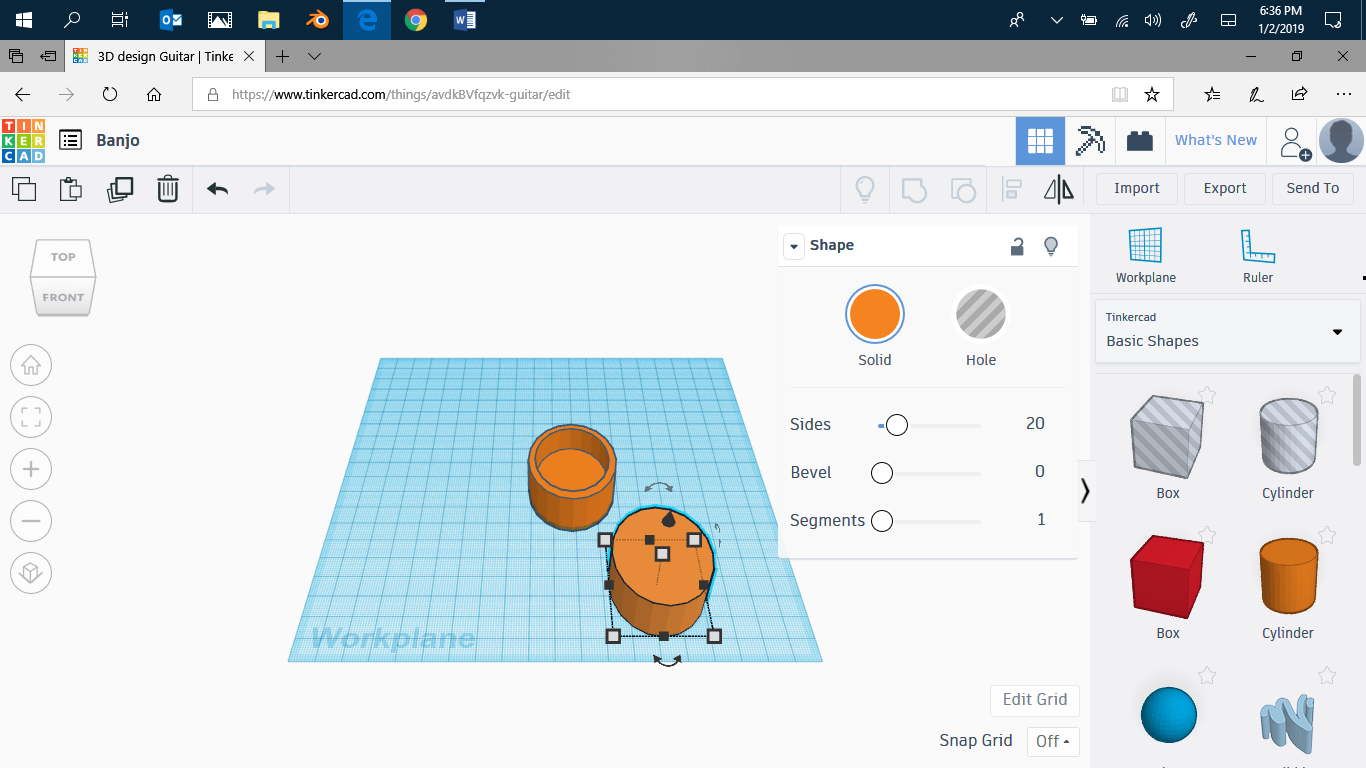Redo the action with forward arrow
Image resolution: width=1366 pixels, height=768 pixels.
(264, 188)
